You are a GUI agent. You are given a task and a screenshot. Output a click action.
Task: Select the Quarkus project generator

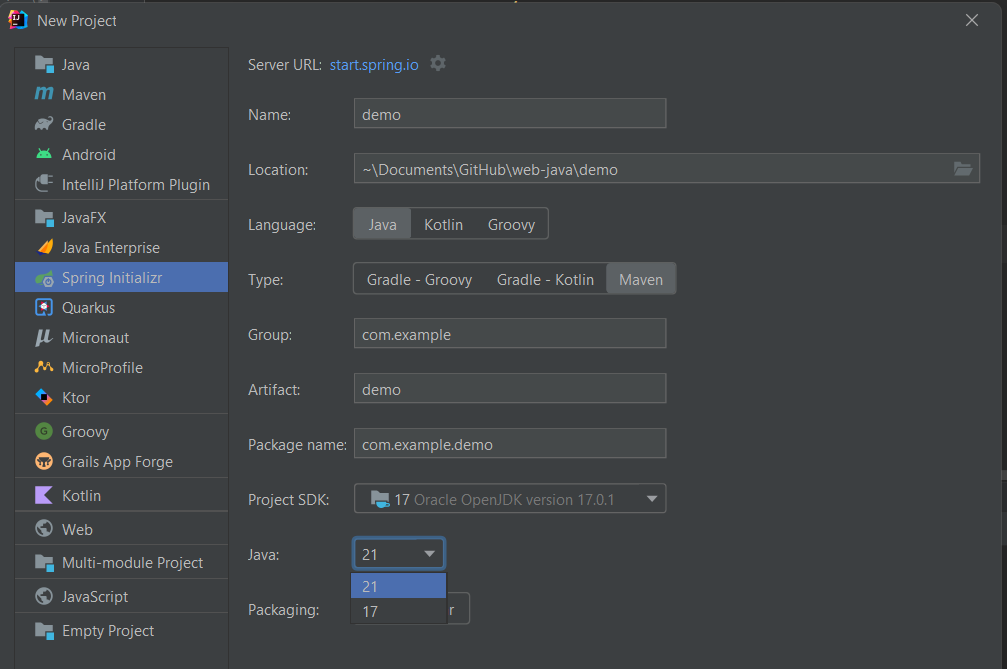click(x=121, y=308)
